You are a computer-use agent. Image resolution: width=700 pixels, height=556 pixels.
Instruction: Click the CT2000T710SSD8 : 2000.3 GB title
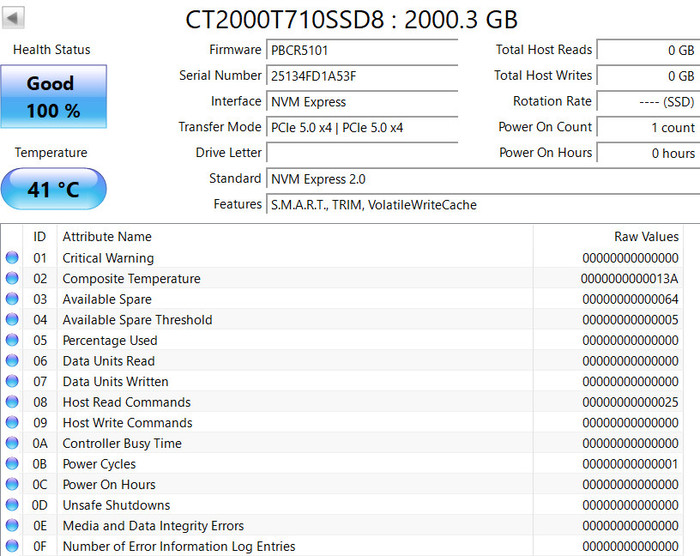pyautogui.click(x=351, y=20)
